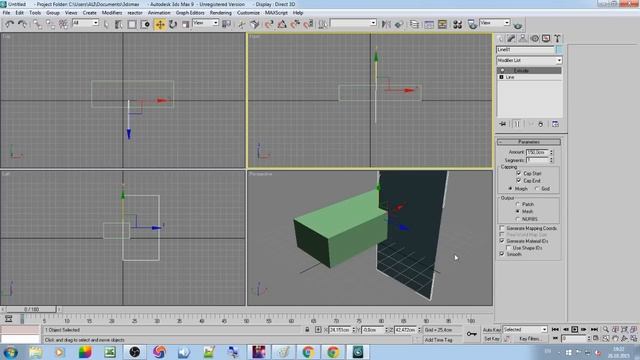640x360 pixels.
Task: Switch to the Utilities hammer panel tab
Action: [557, 38]
